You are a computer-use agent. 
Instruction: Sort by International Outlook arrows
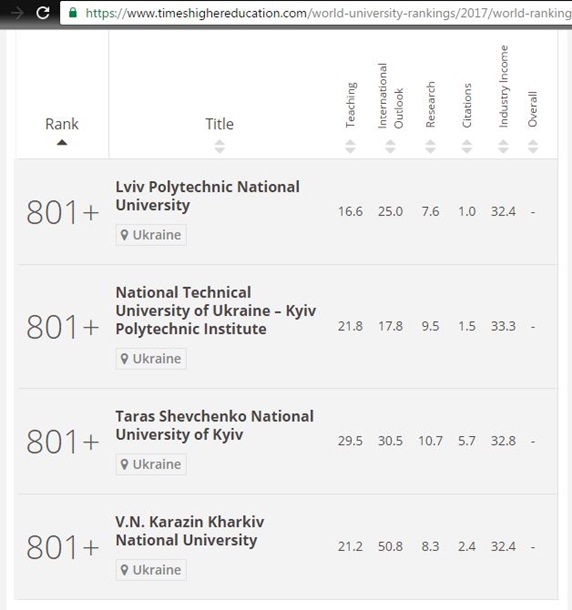[390, 146]
